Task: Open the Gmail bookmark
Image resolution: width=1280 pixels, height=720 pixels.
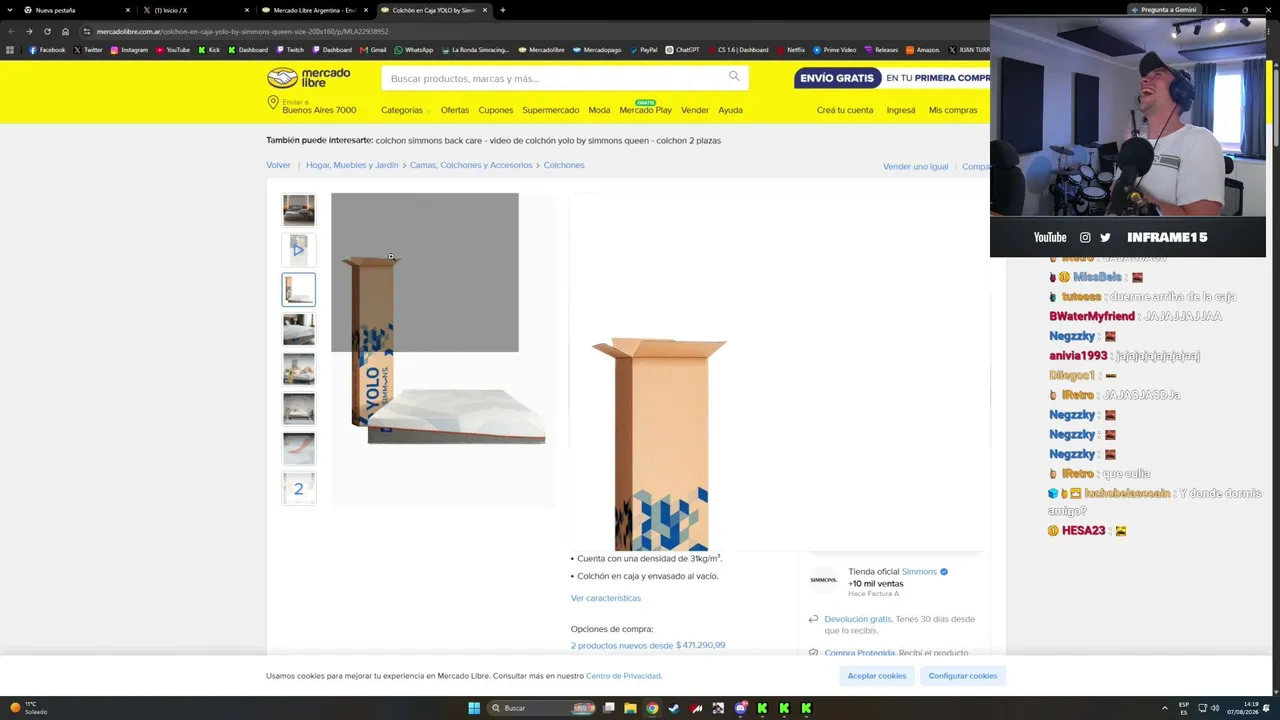Action: [373, 50]
